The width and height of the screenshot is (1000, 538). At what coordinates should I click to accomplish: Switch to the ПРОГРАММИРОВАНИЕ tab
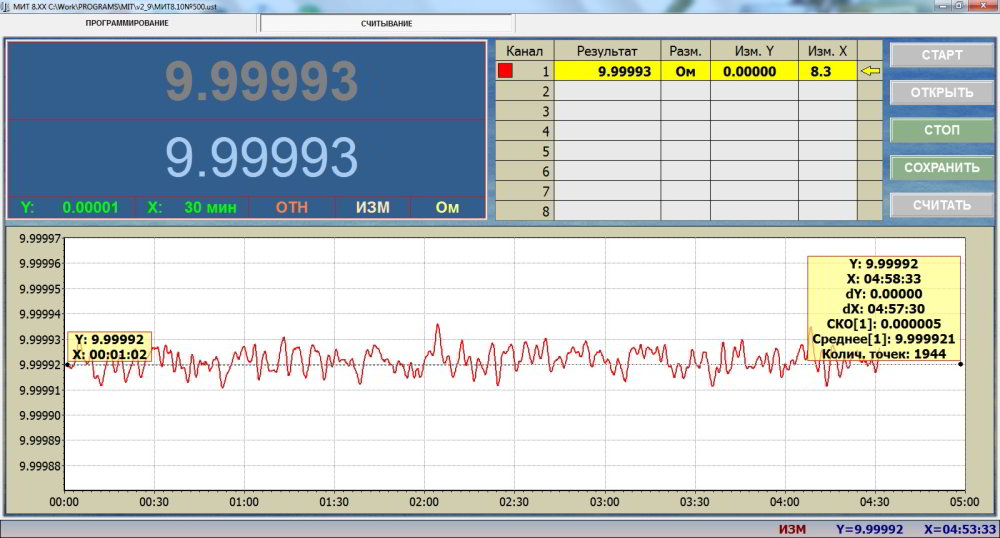127,23
